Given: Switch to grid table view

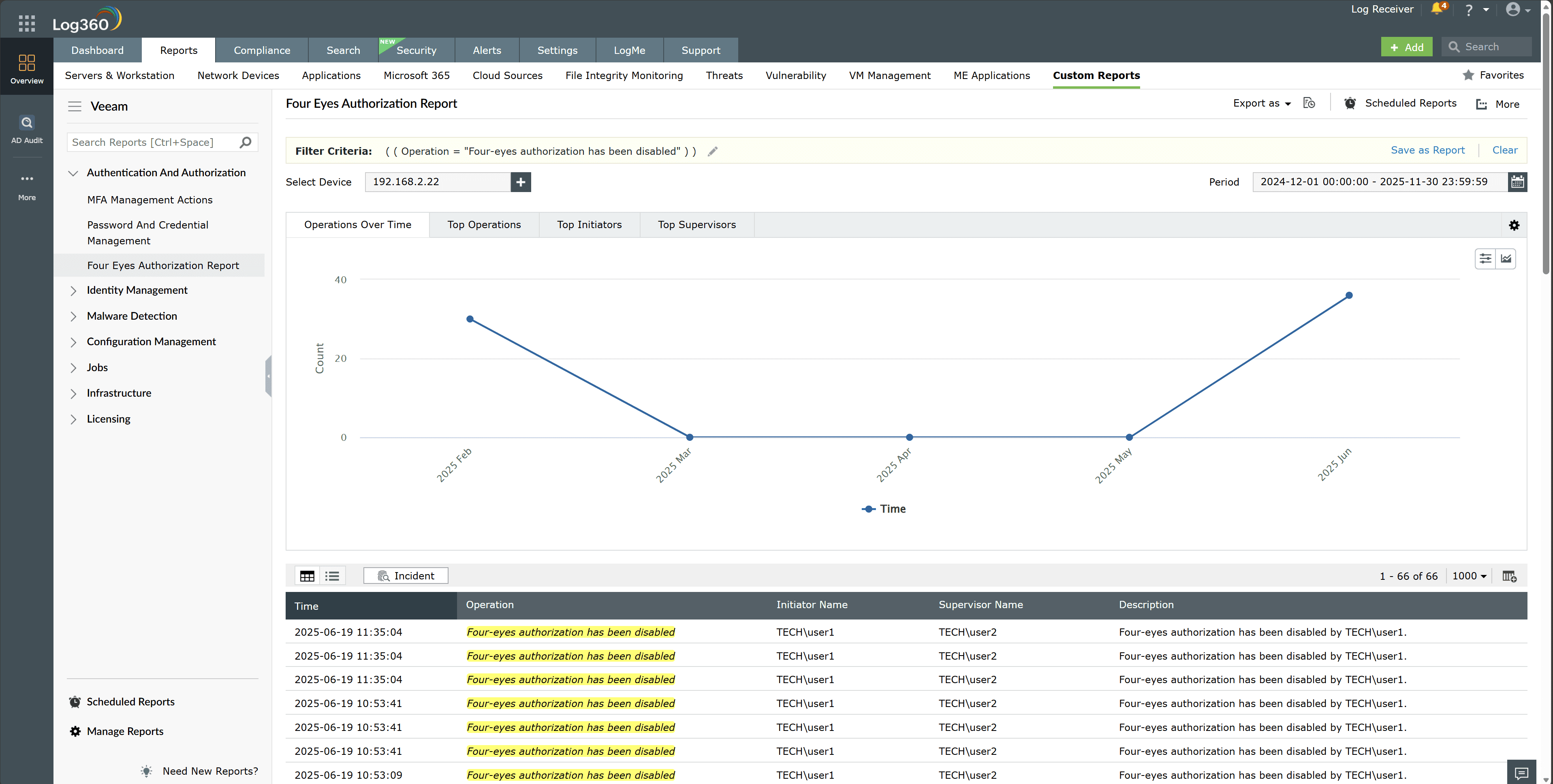Looking at the screenshot, I should tap(307, 576).
